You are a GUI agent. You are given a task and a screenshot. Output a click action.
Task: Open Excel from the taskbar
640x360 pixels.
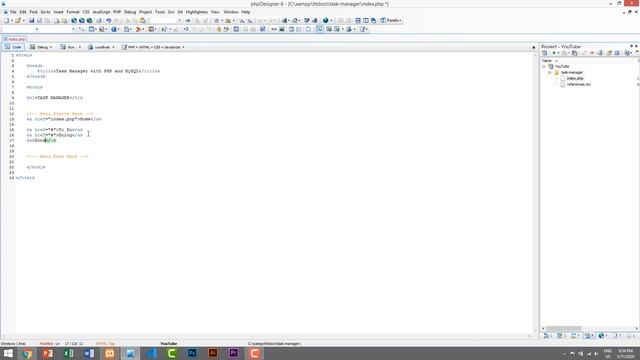click(68, 353)
